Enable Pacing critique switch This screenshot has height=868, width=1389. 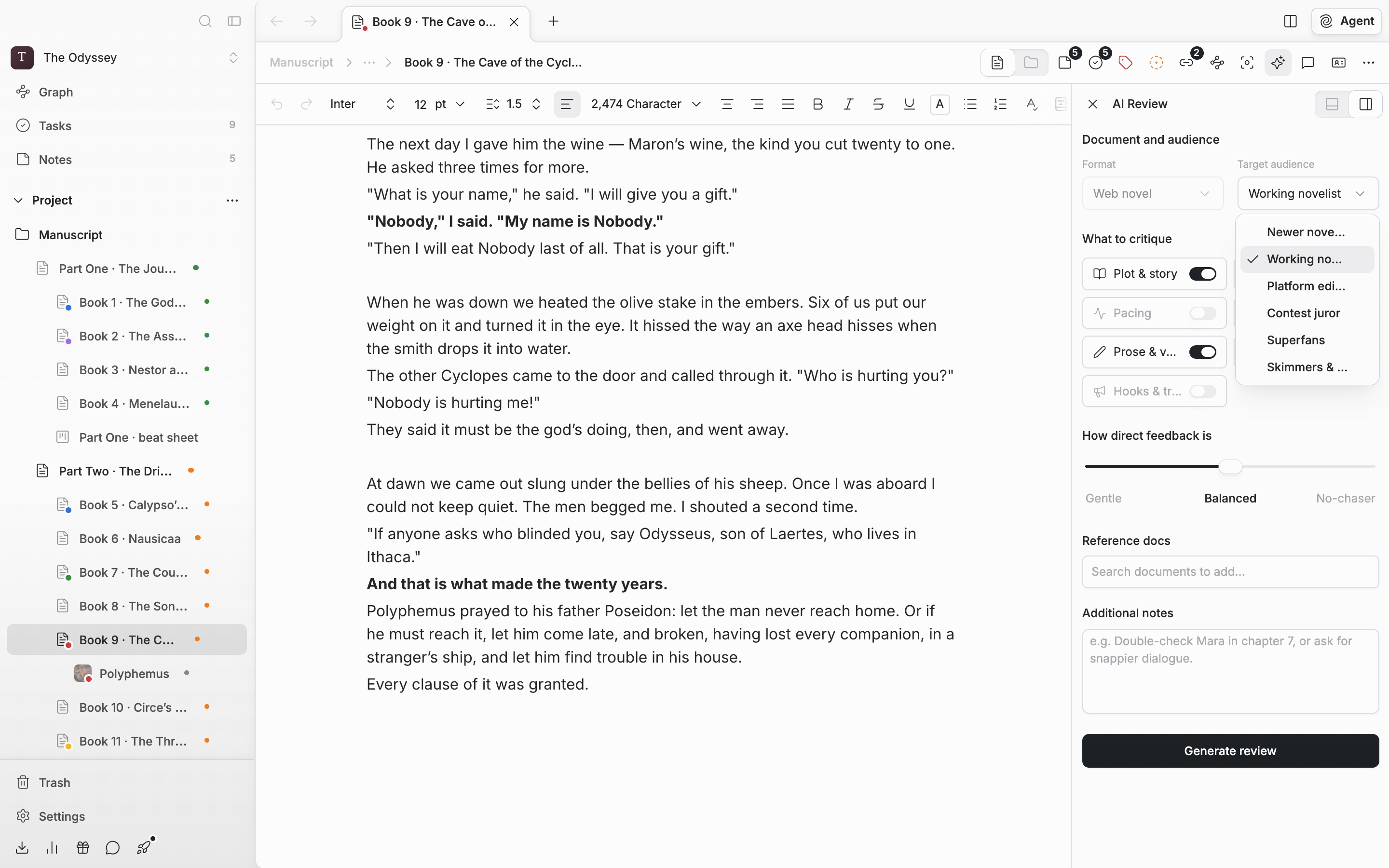pyautogui.click(x=1202, y=313)
